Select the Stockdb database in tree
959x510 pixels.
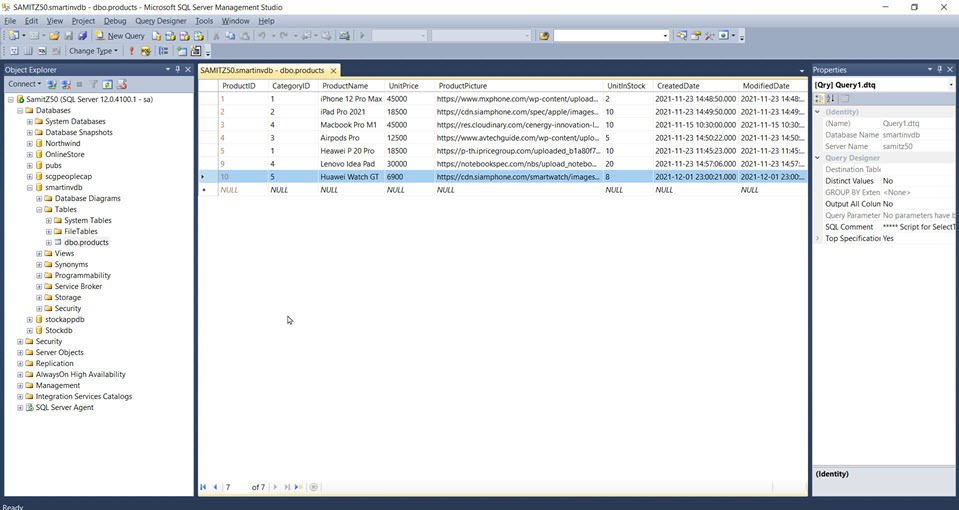coord(58,331)
